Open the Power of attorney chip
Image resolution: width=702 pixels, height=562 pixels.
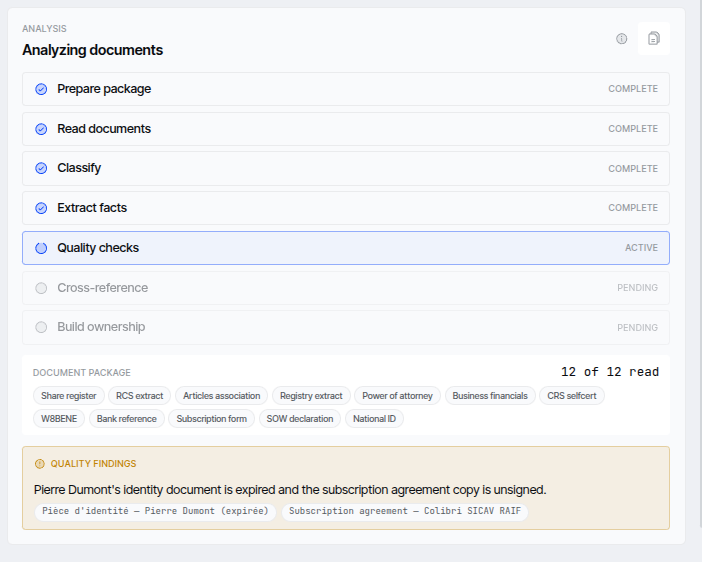(397, 396)
